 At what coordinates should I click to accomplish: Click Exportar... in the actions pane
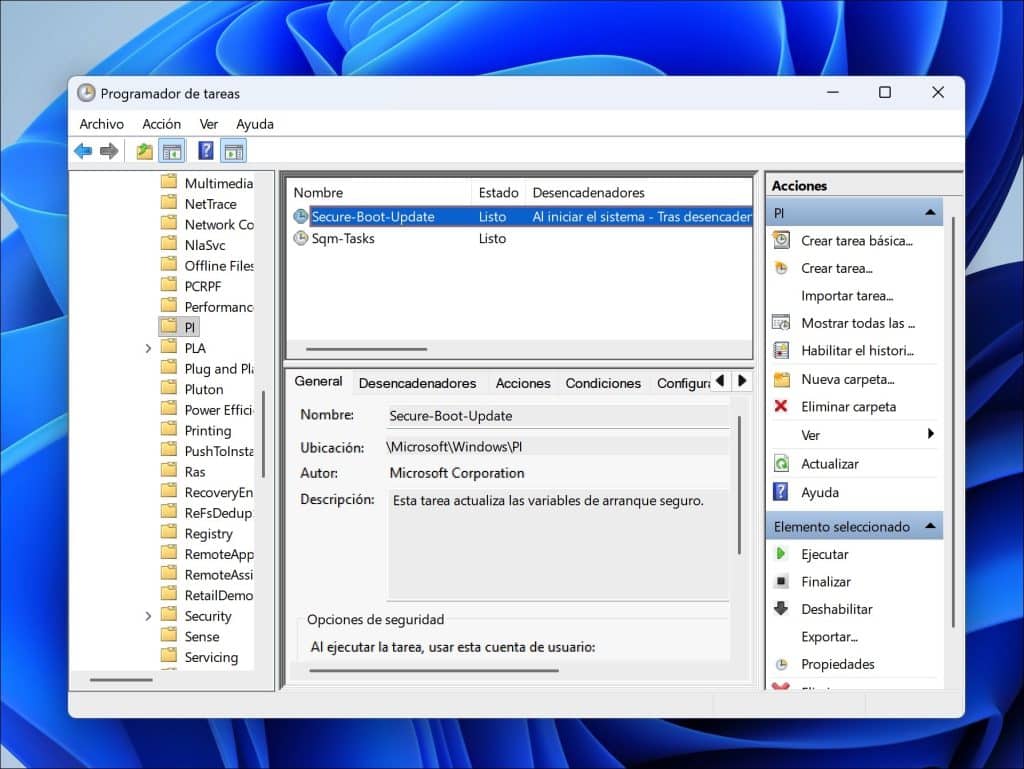coord(829,637)
